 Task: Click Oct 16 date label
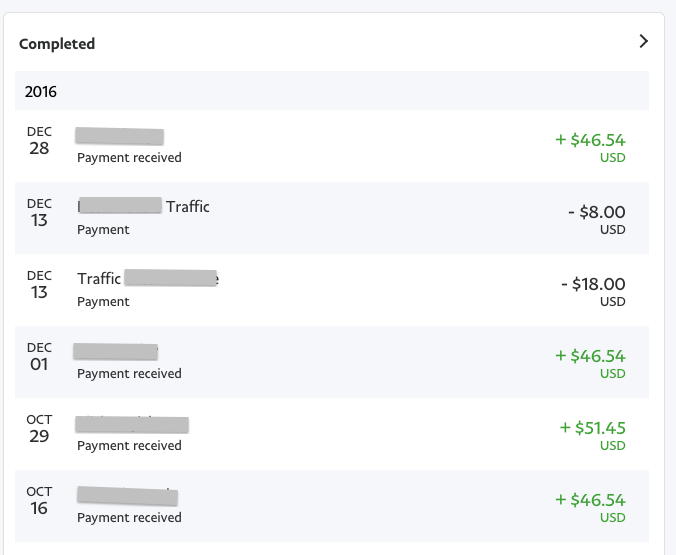[x=39, y=501]
